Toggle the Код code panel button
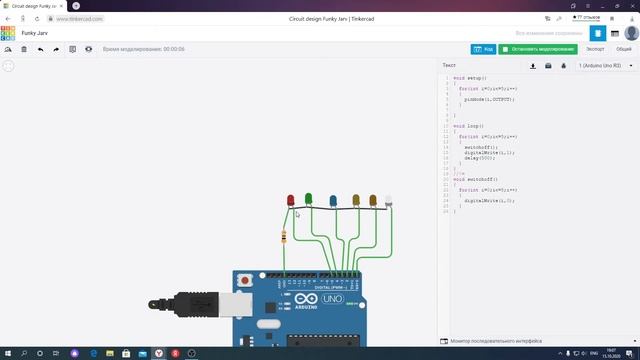 483,49
